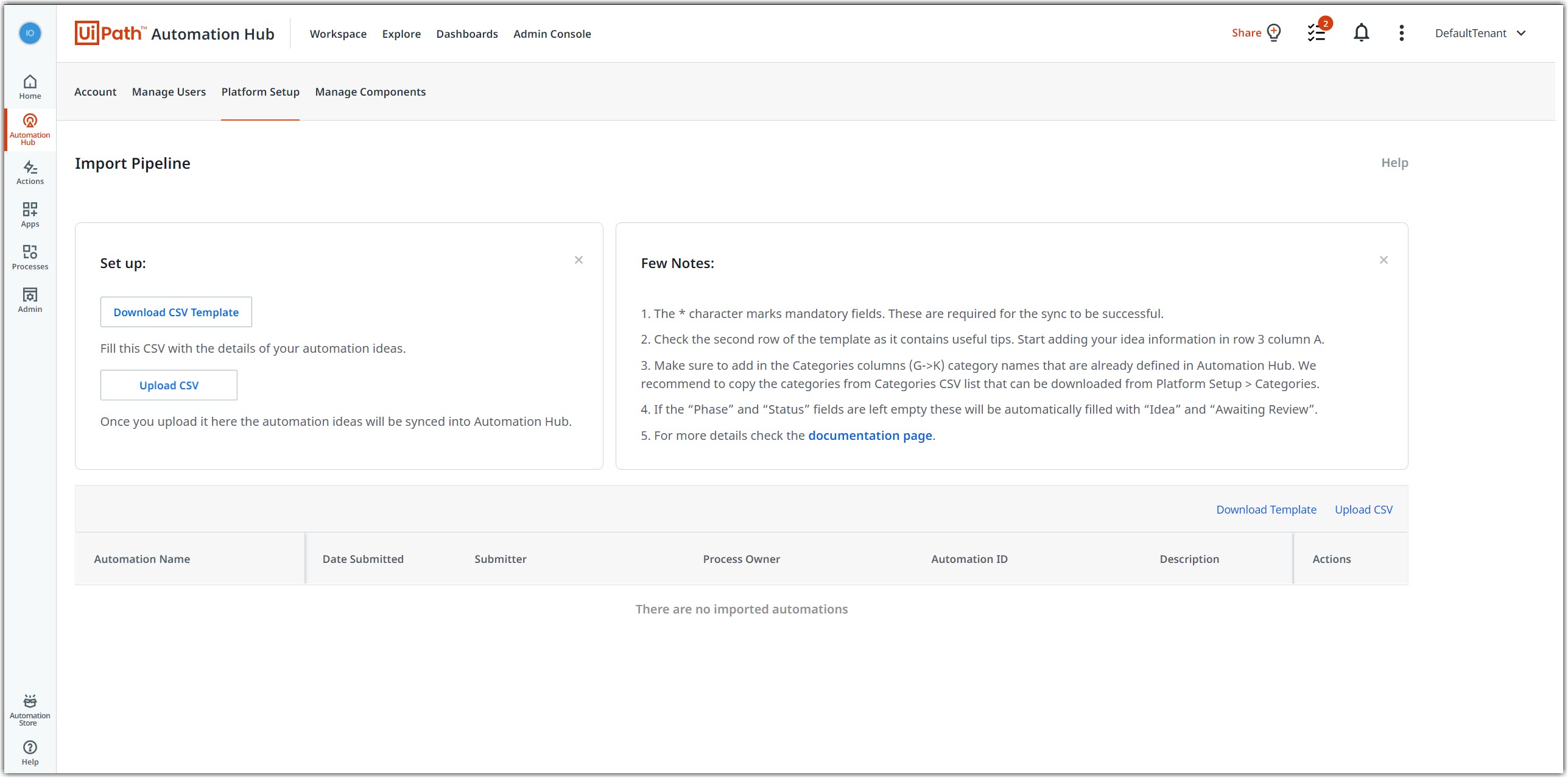Close the Few Notes panel
This screenshot has height=778, width=1568.
tap(1383, 260)
